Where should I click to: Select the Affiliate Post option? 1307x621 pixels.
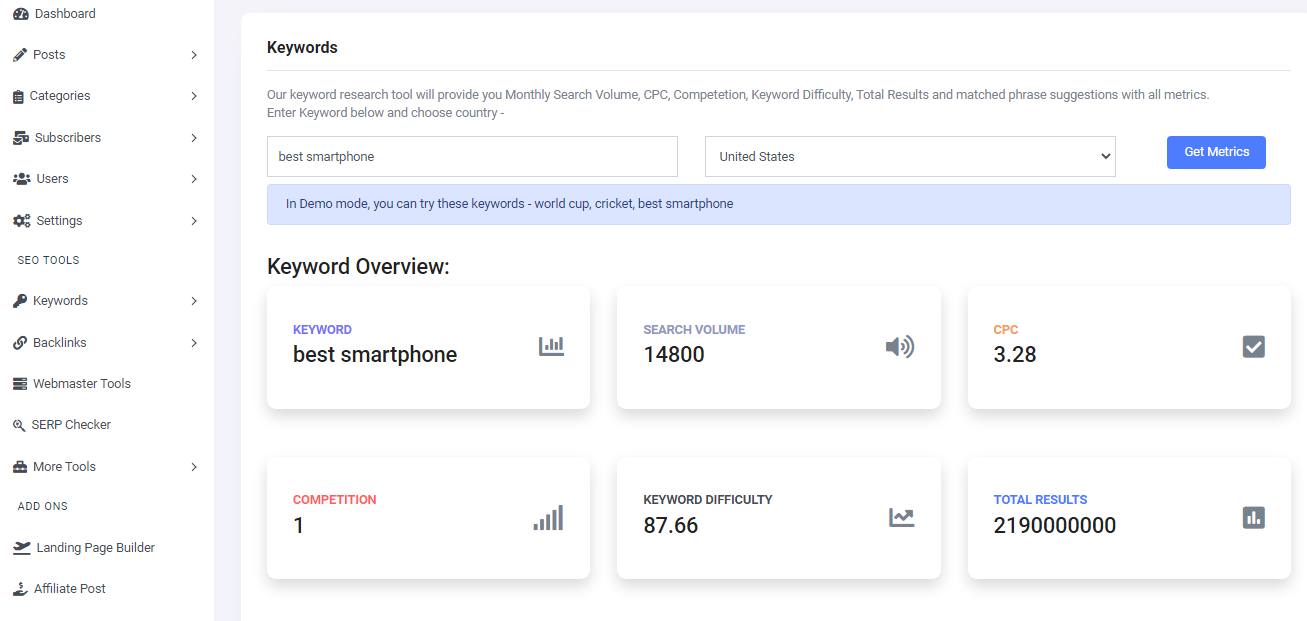pos(68,588)
